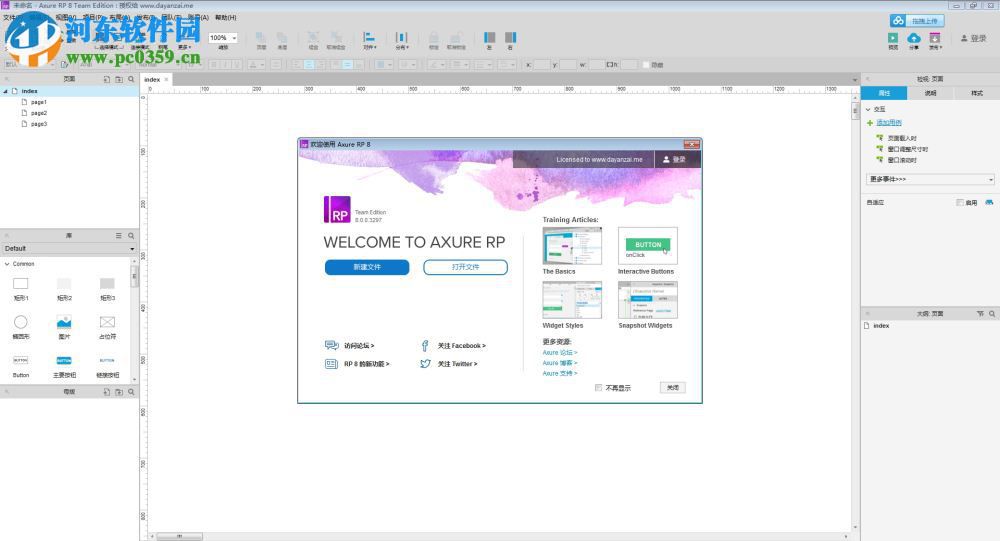
Task: Select the 椭圆形 ellipse widget
Action: click(20, 322)
